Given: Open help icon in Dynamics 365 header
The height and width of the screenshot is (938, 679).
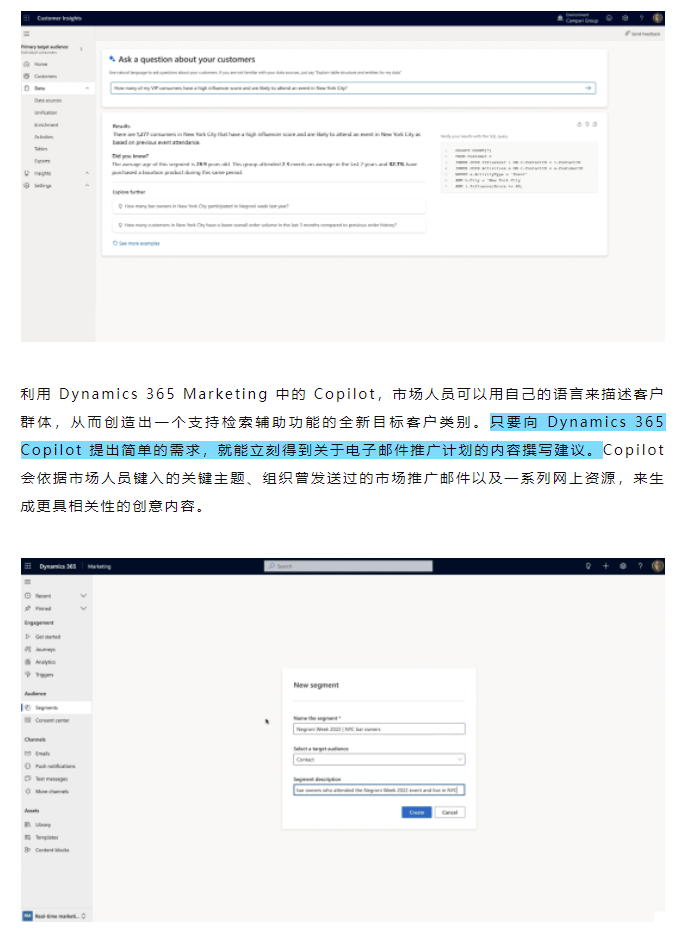Looking at the screenshot, I should tap(640, 566).
